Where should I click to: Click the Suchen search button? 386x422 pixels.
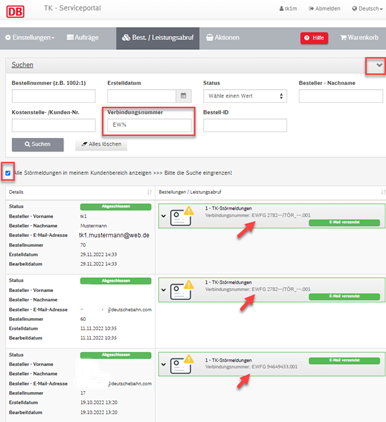(x=38, y=144)
